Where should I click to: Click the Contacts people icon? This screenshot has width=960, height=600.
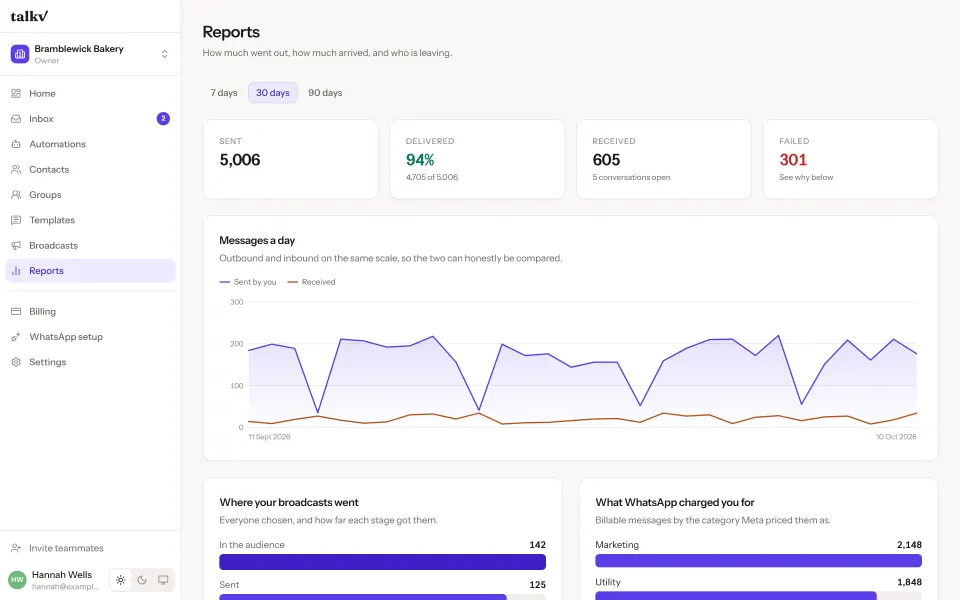click(x=16, y=170)
